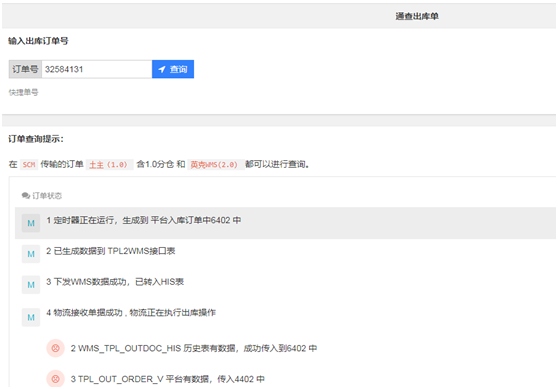This screenshot has width=558, height=389.
Task: Select row 3 下发WMS数据成功 text
Action: click(x=115, y=282)
